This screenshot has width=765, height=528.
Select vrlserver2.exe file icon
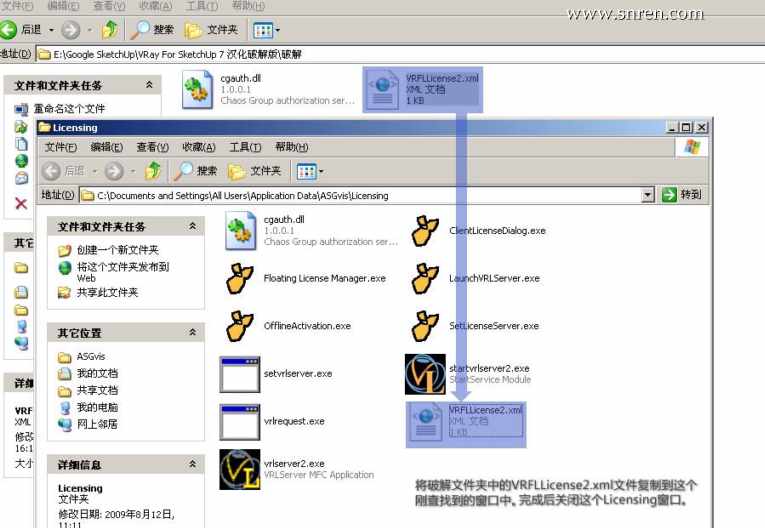(240, 469)
